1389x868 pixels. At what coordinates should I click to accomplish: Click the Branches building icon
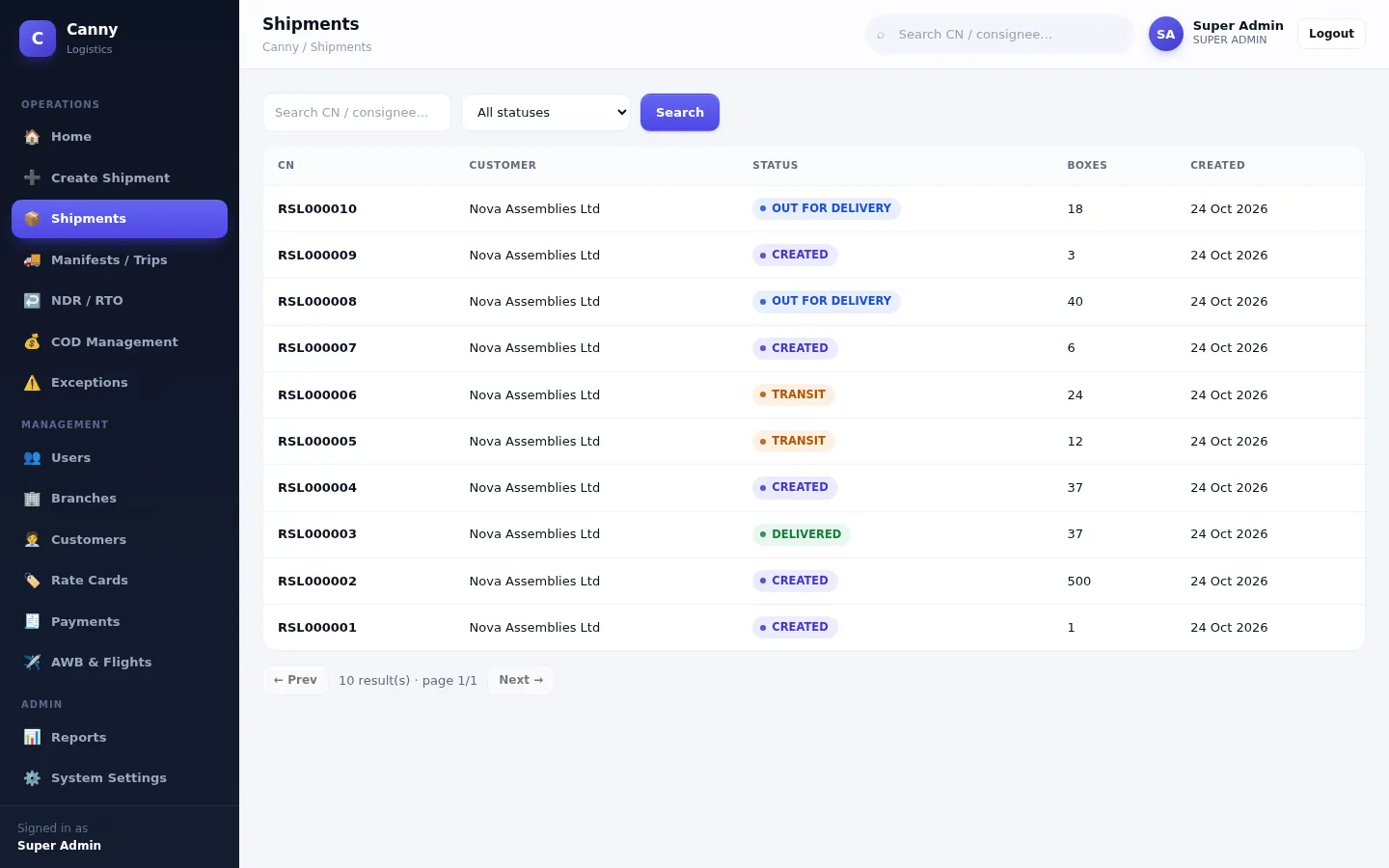(x=32, y=499)
